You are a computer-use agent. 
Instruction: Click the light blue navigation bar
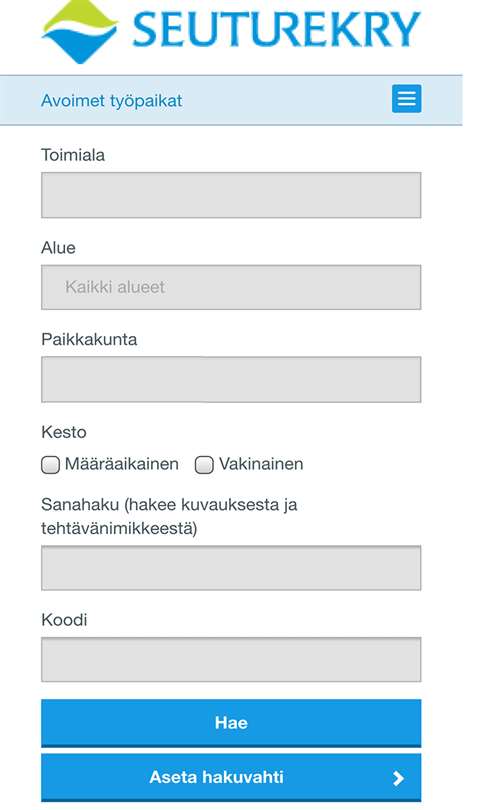click(x=231, y=100)
